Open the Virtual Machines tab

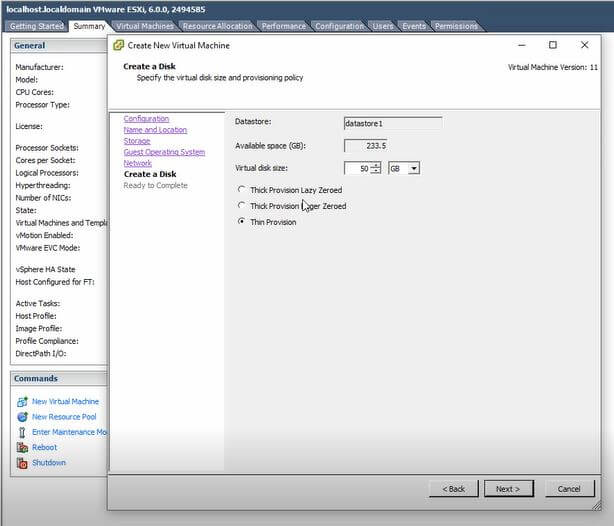[x=145, y=26]
